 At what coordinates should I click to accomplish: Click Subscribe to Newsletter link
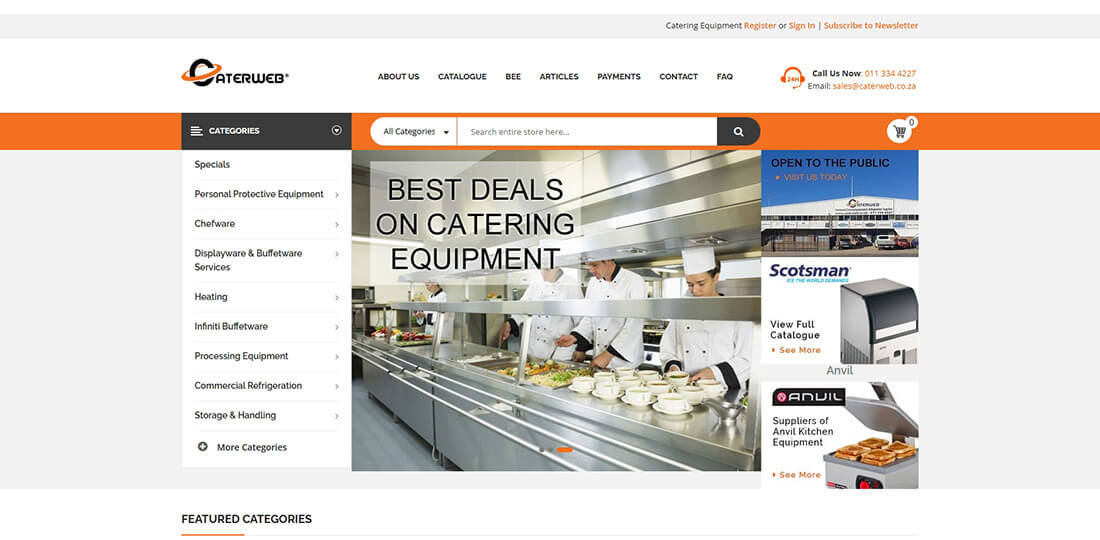pyautogui.click(x=871, y=25)
